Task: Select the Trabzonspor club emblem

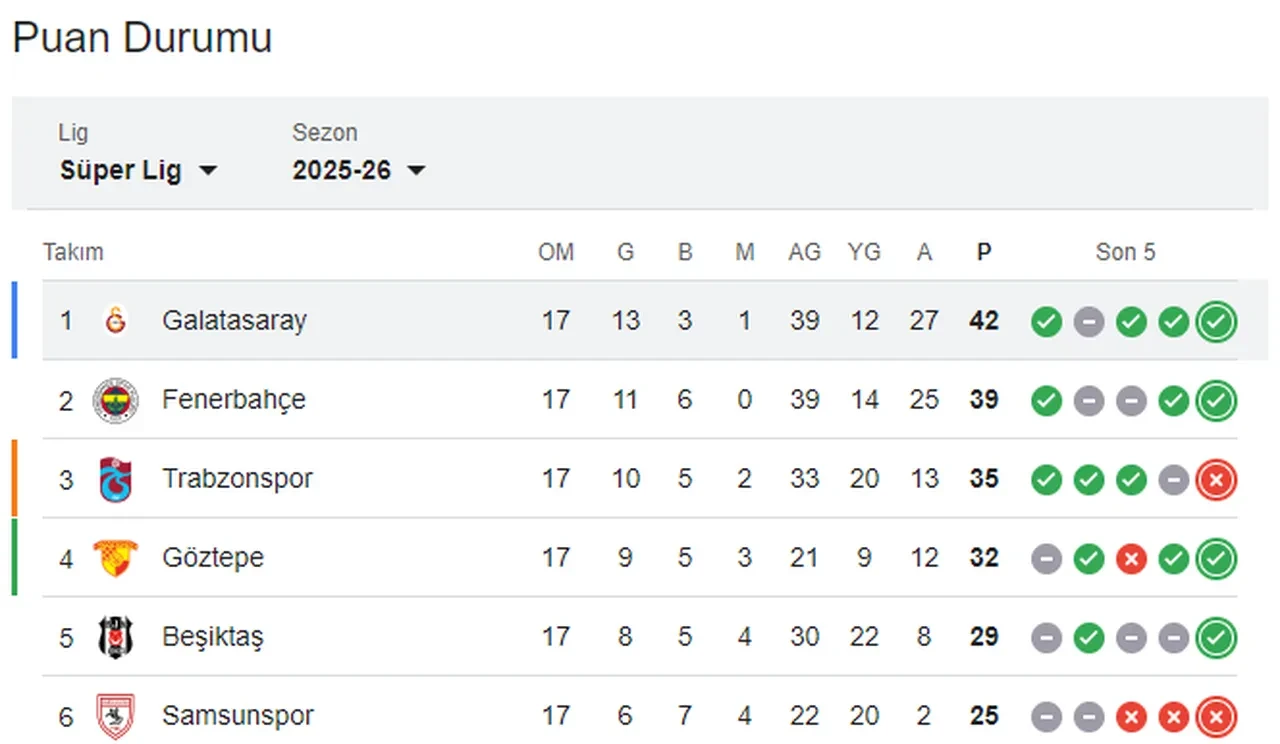Action: coord(116,479)
